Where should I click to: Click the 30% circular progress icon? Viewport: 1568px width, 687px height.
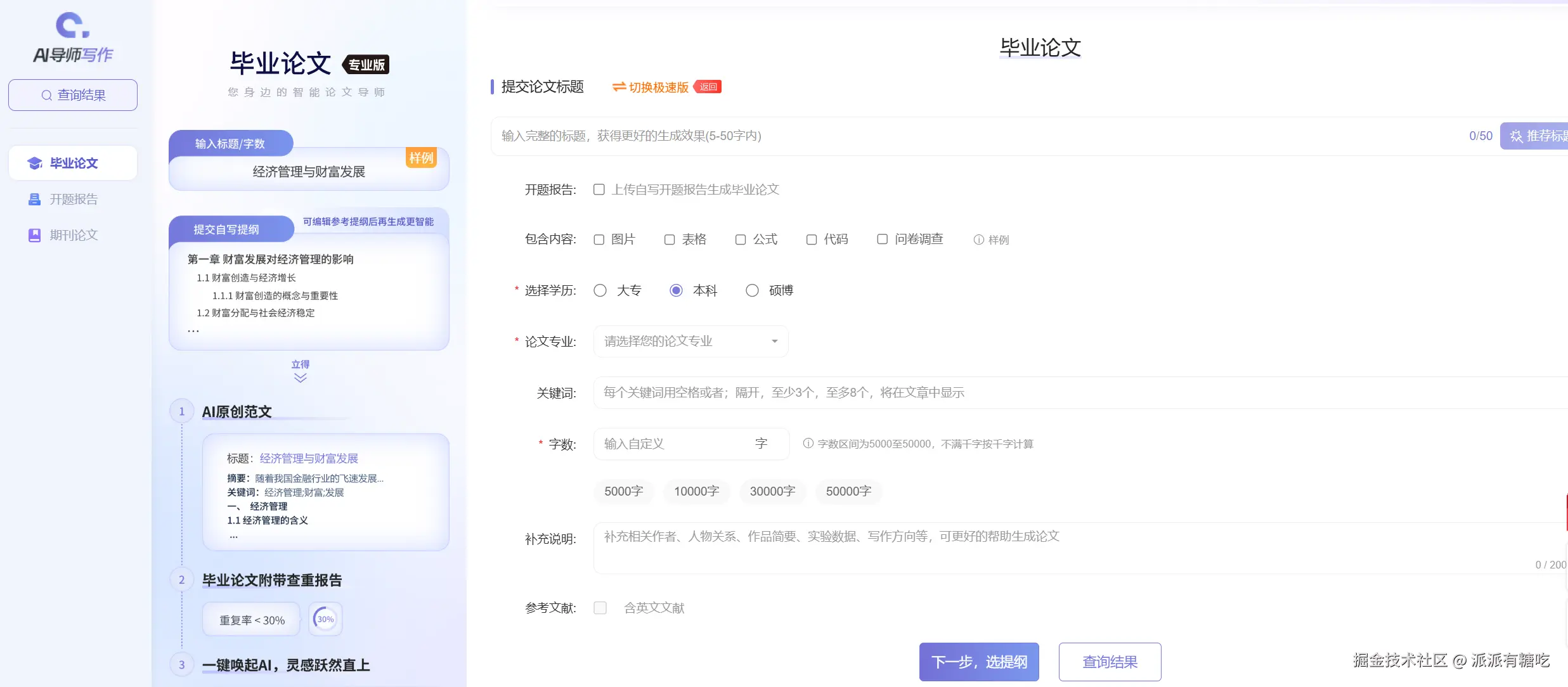(325, 619)
